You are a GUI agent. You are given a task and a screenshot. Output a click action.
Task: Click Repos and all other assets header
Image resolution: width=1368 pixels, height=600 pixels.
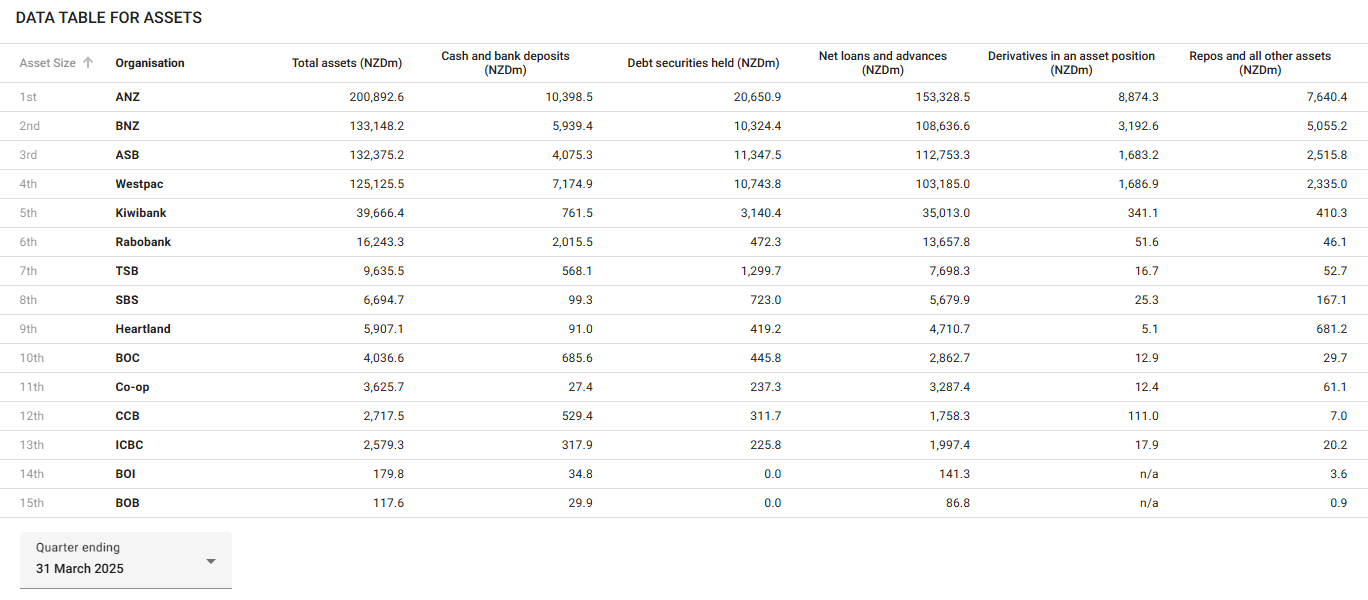[1260, 63]
